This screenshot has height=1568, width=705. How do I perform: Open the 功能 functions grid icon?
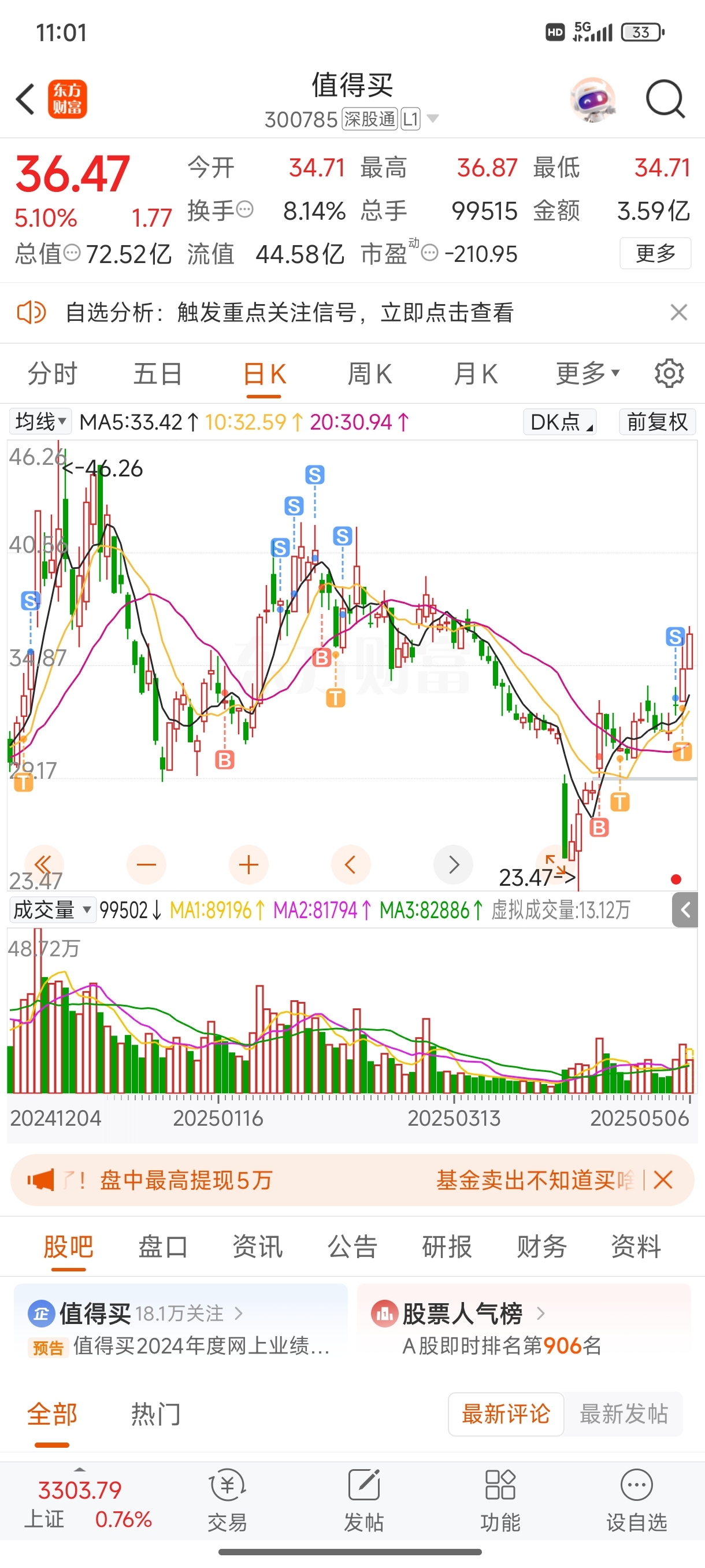[500, 1500]
